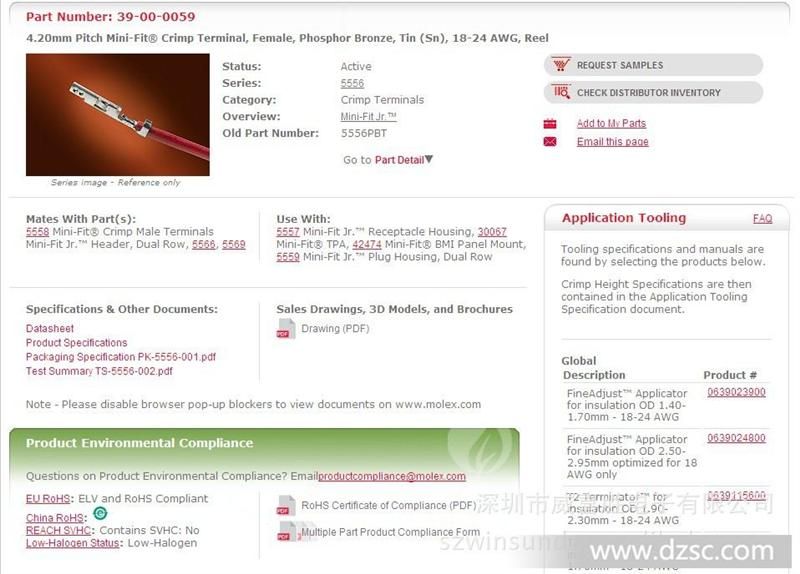Expand Part Detail using the down arrow
800x574 pixels.
pos(429,159)
